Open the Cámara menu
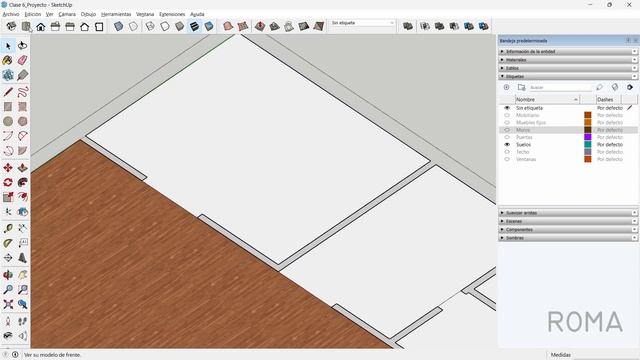The image size is (640, 360). point(67,14)
